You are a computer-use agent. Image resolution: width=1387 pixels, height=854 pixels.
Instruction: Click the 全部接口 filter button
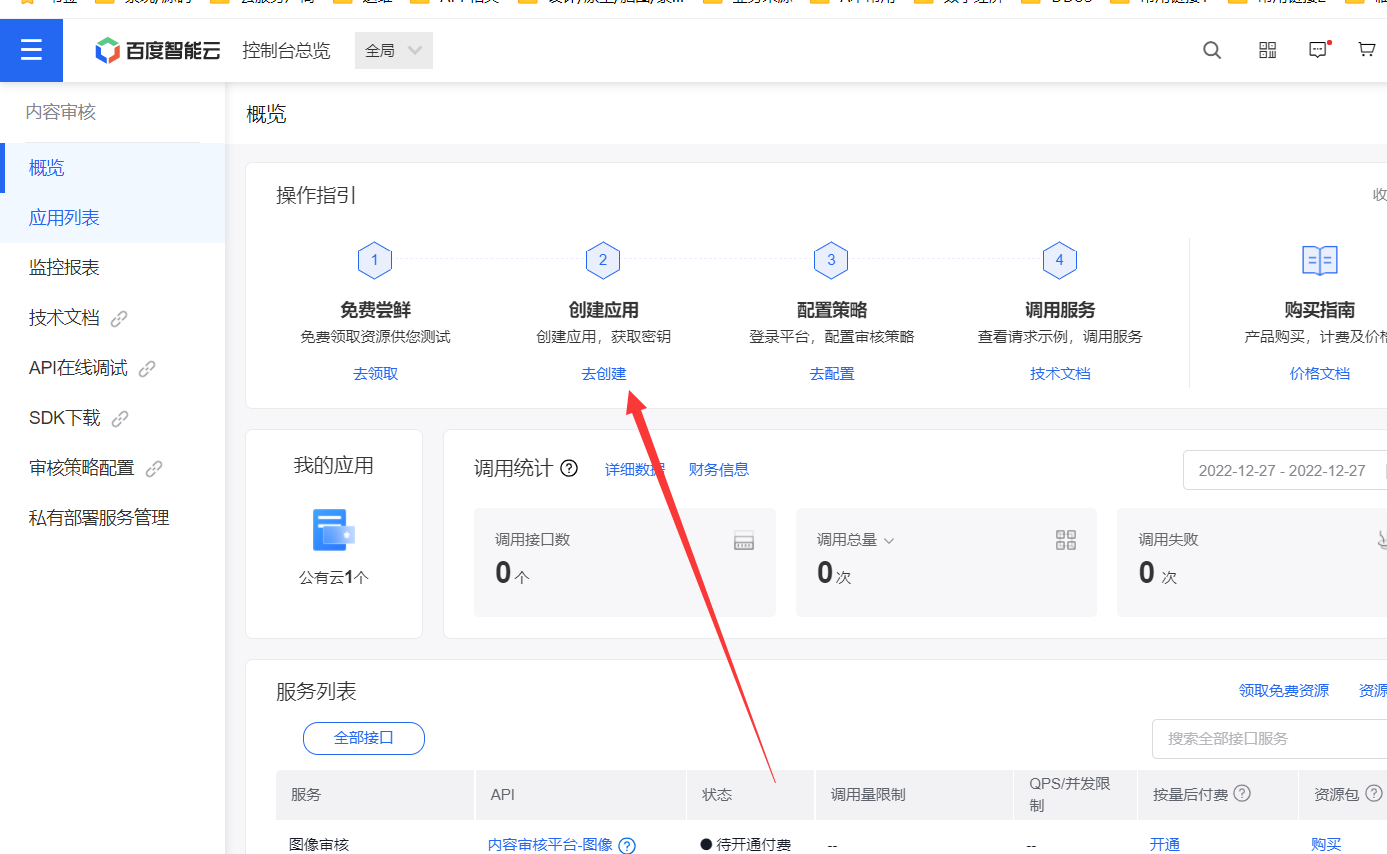tap(364, 738)
